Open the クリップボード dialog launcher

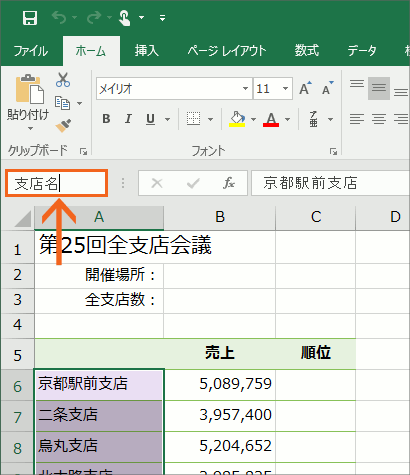[x=83, y=152]
